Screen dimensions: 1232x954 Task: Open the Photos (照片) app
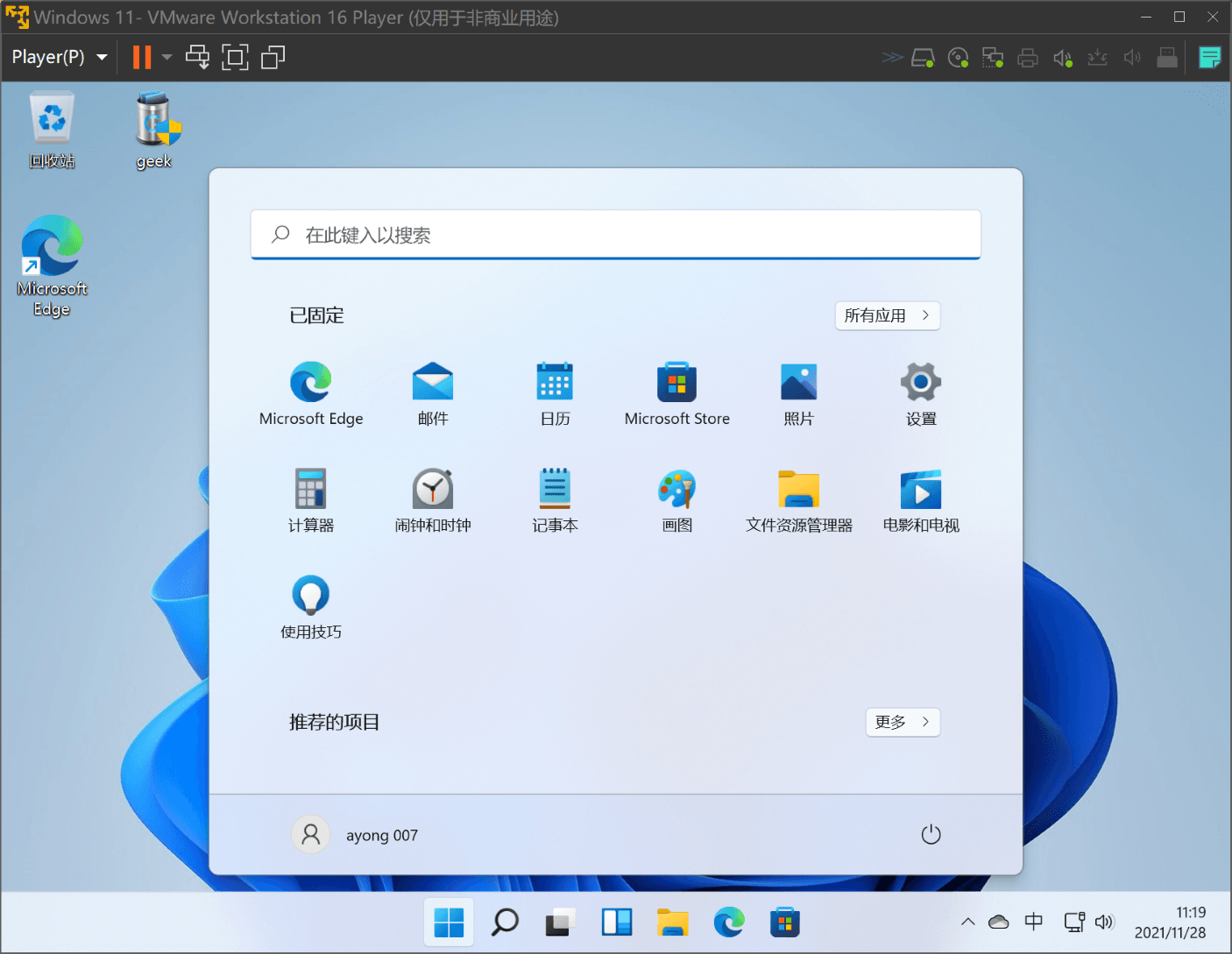pyautogui.click(x=798, y=393)
